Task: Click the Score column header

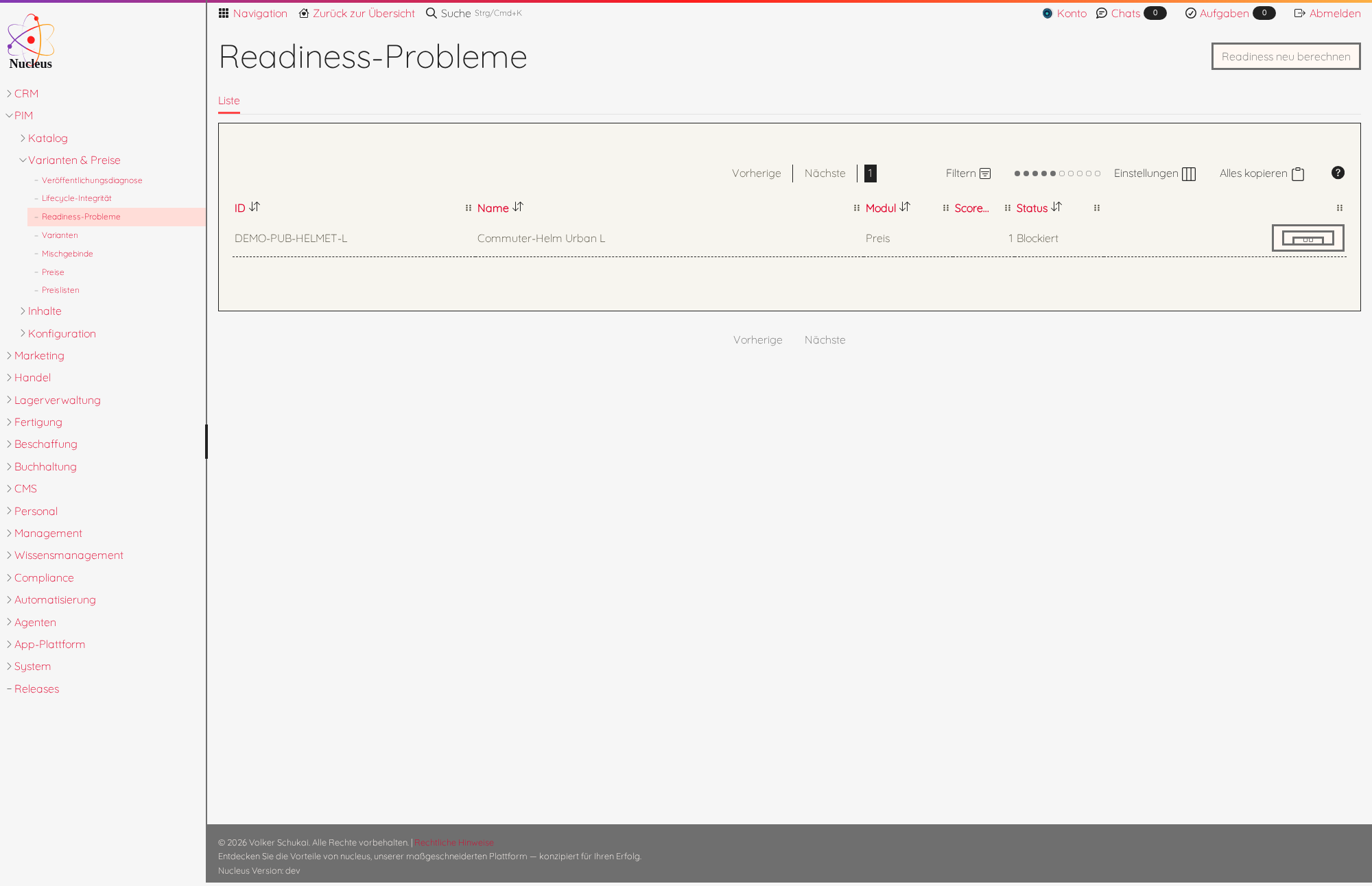Action: pyautogui.click(x=971, y=208)
